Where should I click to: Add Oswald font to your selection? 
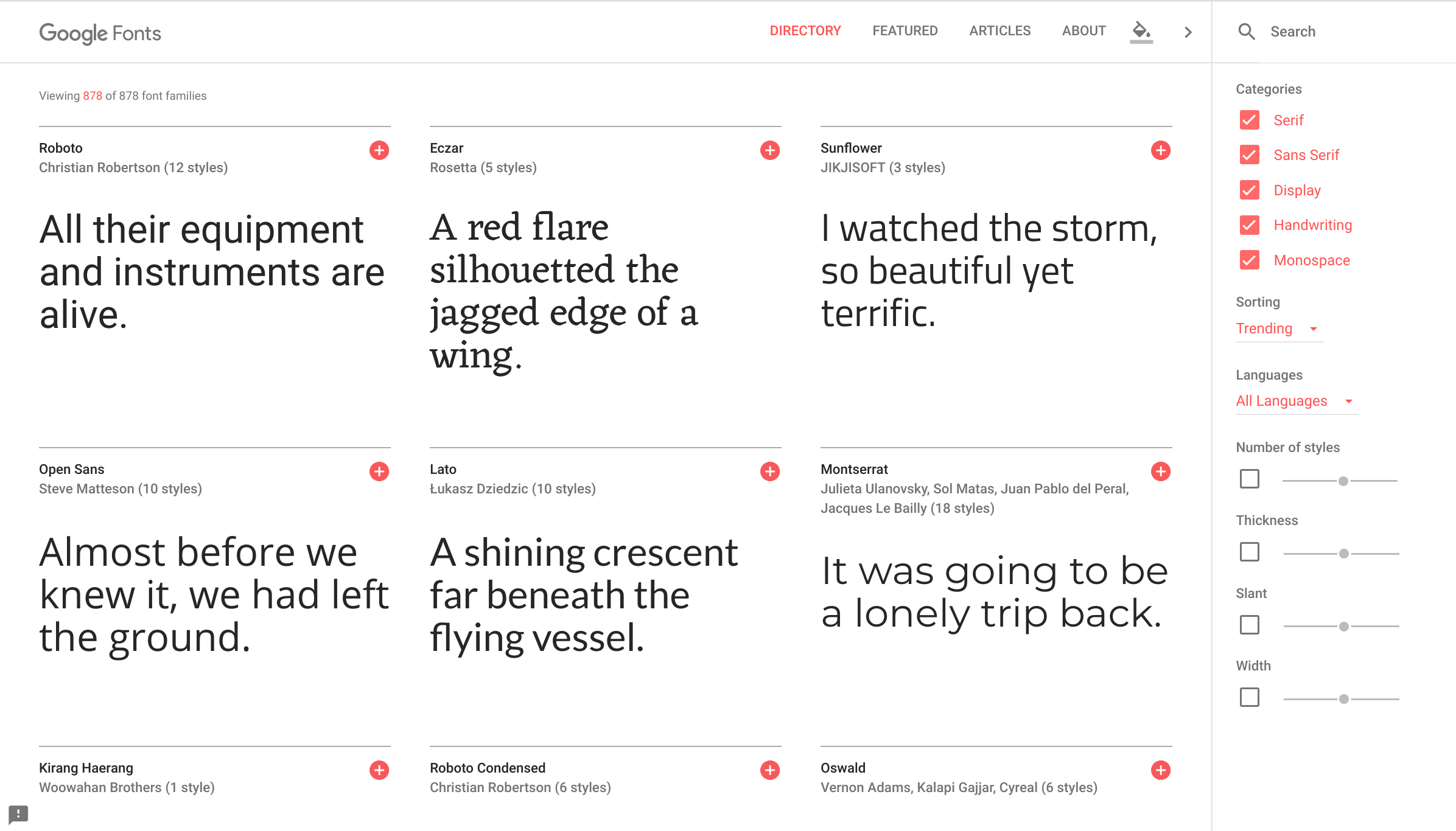pyautogui.click(x=1160, y=770)
